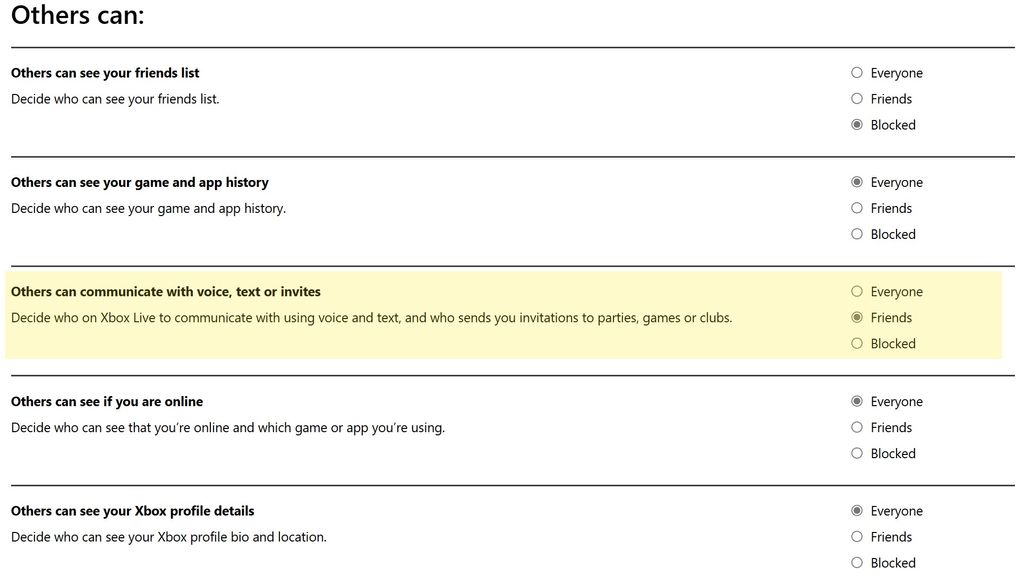Click the Others can heading at the top
The image size is (1024, 584).
click(x=77, y=15)
